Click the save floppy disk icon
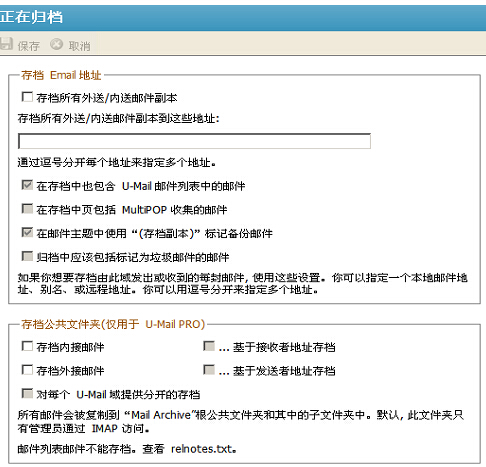 pyautogui.click(x=6, y=44)
